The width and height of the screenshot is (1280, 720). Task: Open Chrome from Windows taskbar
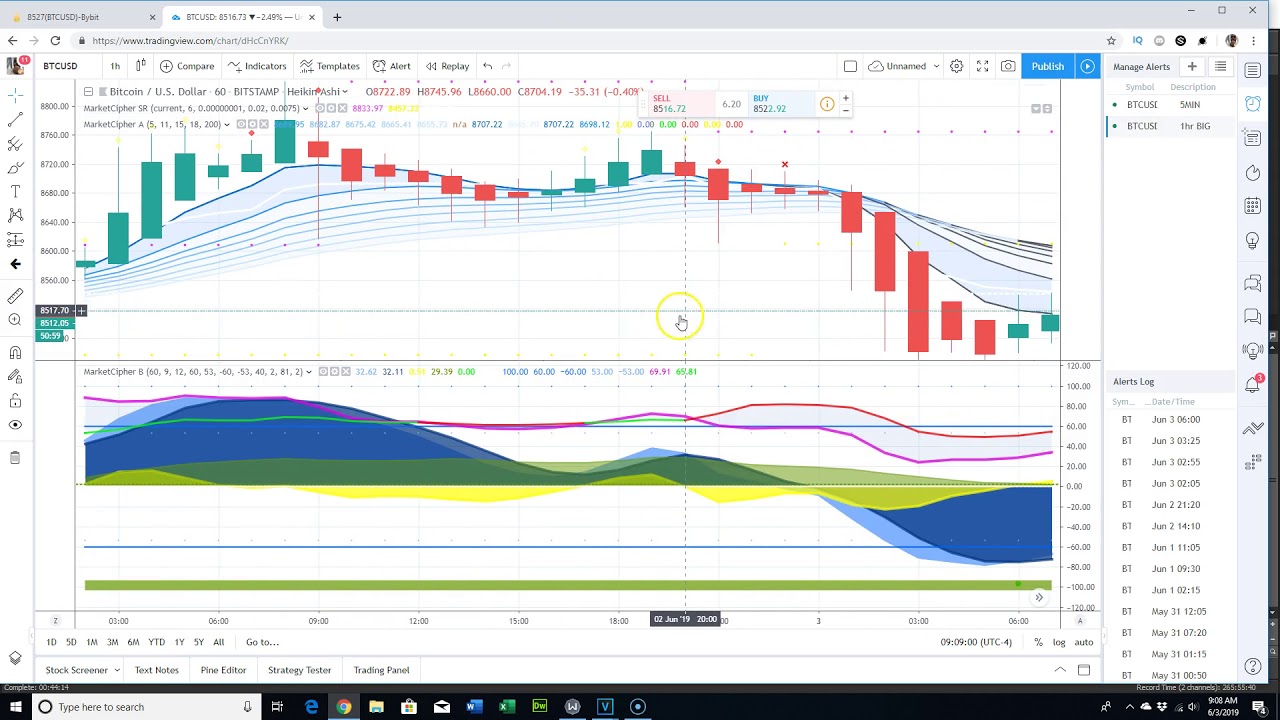tap(344, 707)
